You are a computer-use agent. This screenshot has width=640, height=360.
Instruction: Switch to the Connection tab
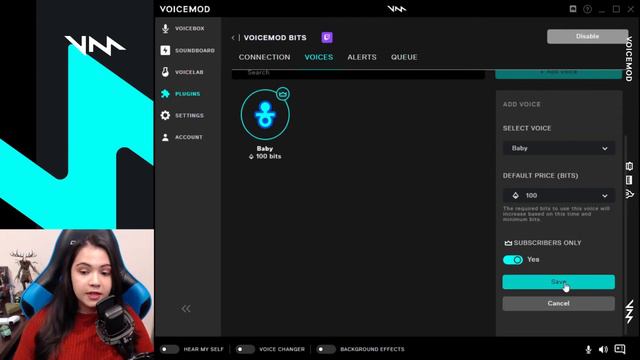(264, 57)
